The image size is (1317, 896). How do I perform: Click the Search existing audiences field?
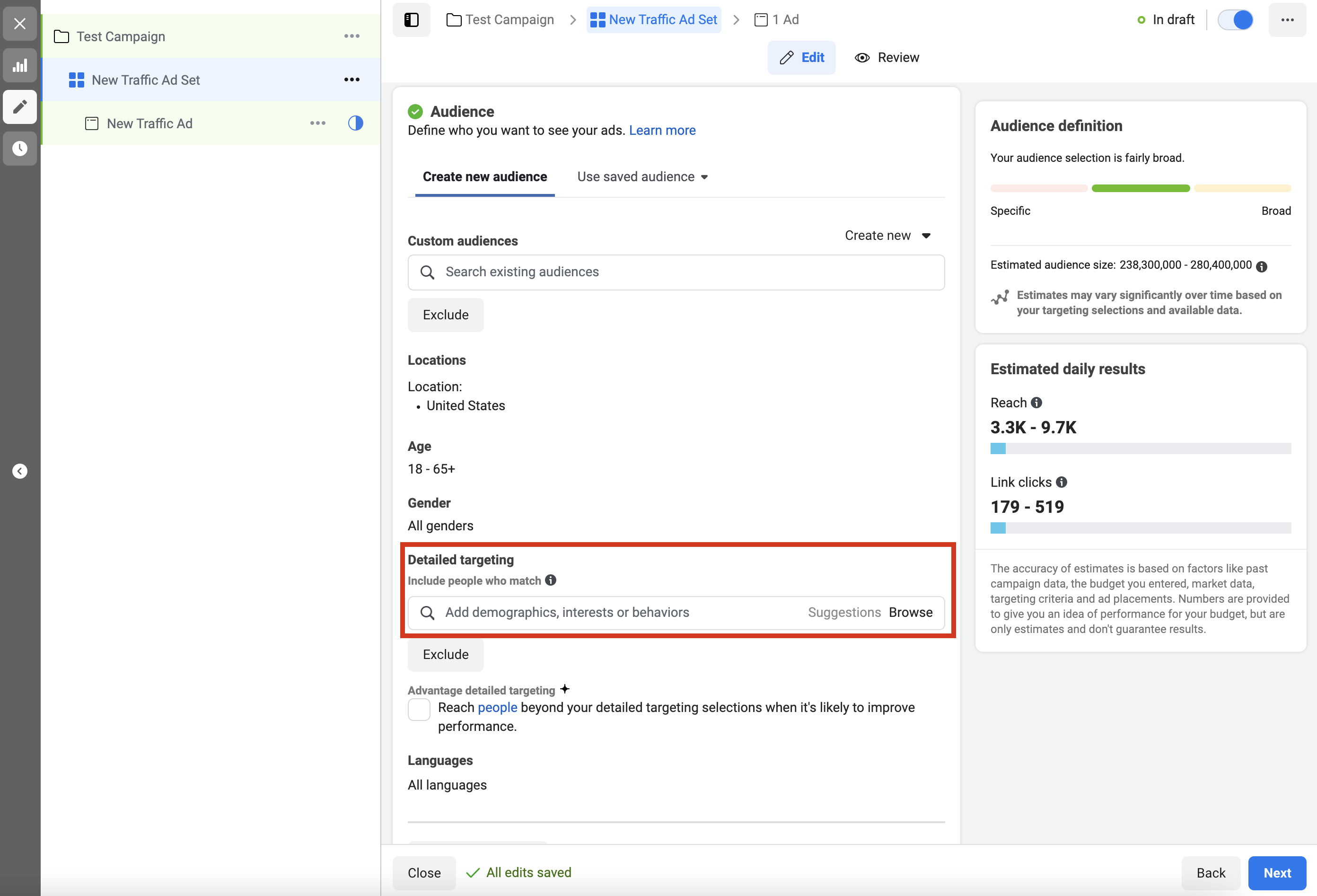pyautogui.click(x=676, y=272)
